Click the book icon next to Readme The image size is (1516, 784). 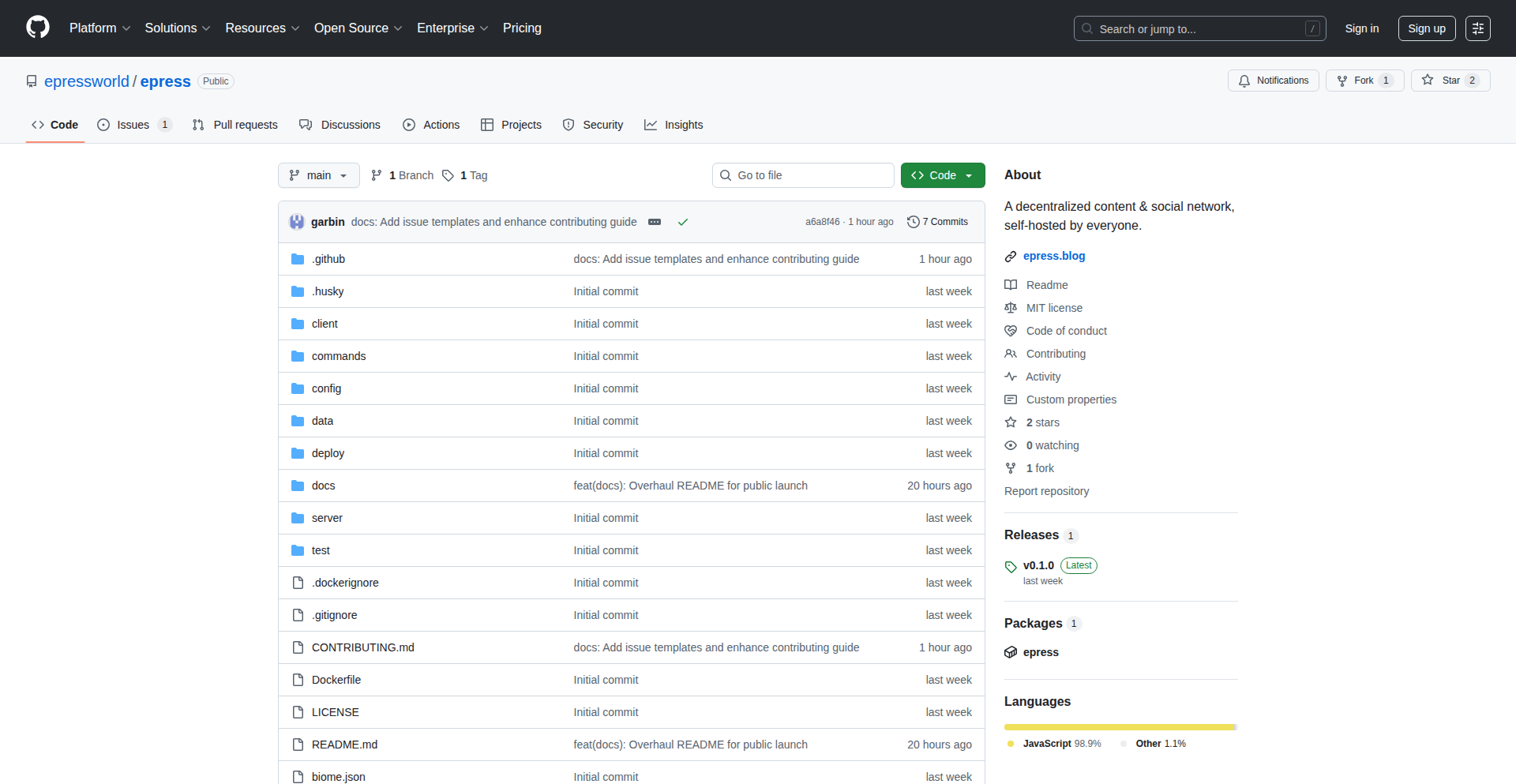coord(1011,285)
